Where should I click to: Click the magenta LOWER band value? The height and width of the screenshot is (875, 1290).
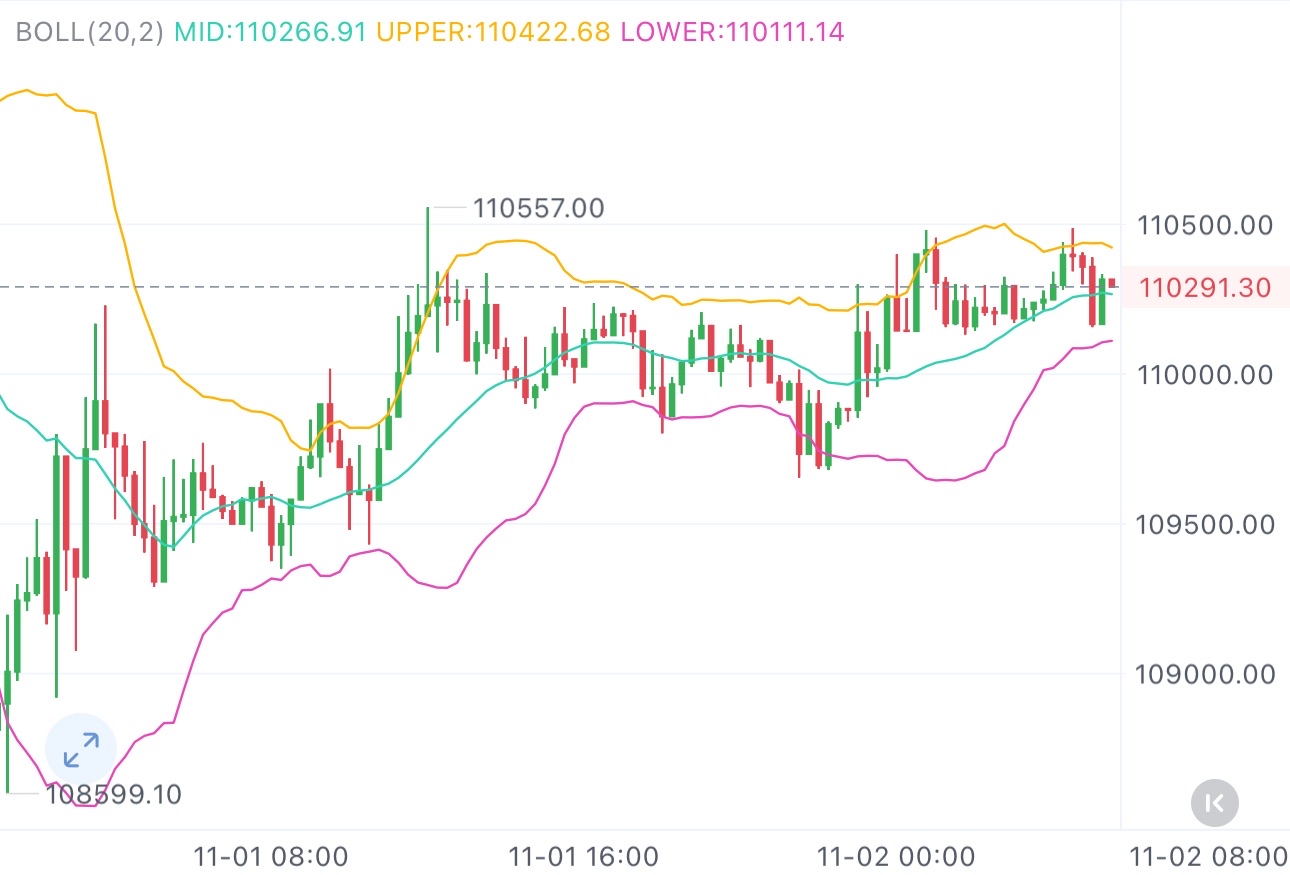click(x=732, y=32)
